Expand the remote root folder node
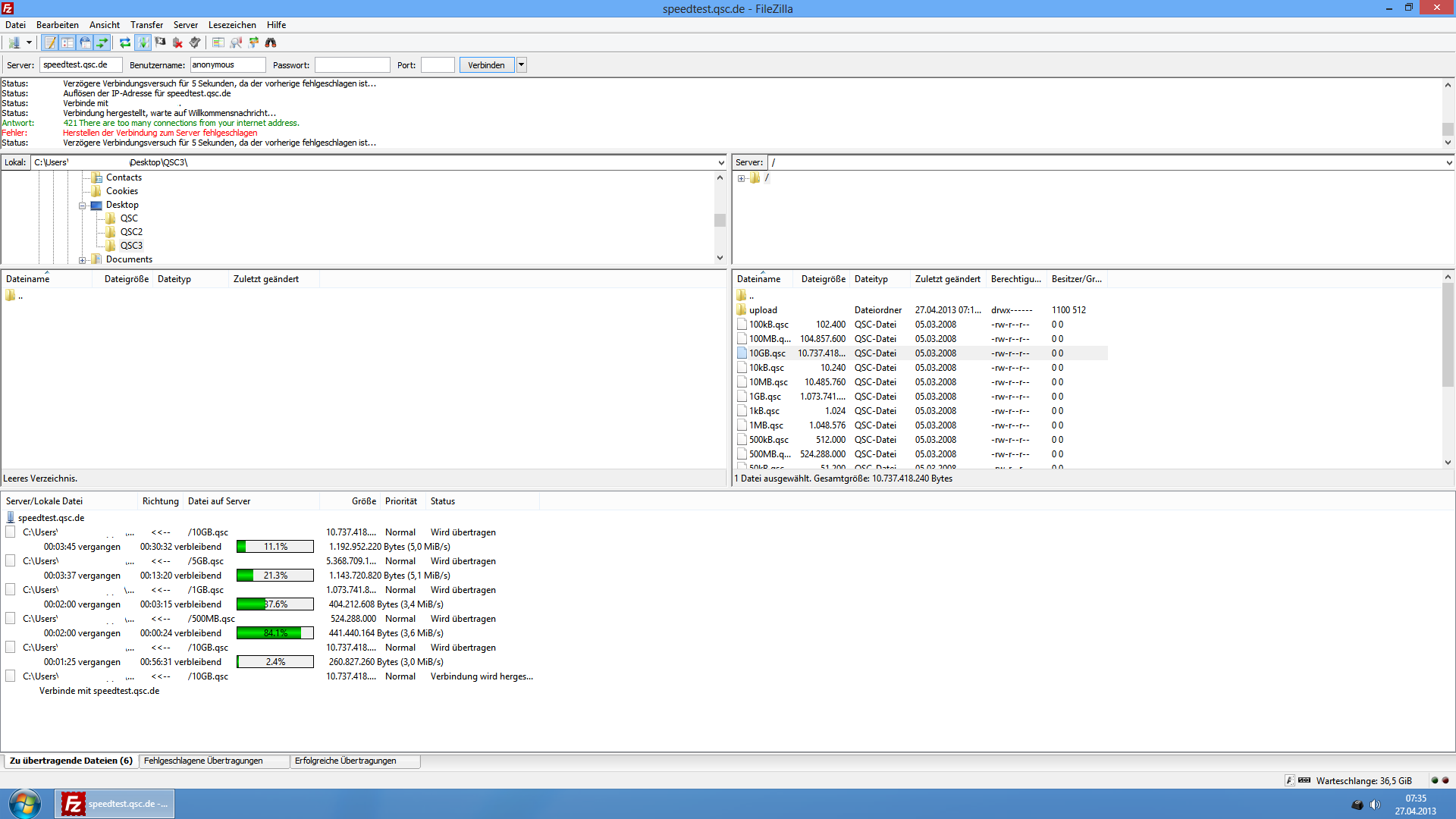 tap(742, 178)
